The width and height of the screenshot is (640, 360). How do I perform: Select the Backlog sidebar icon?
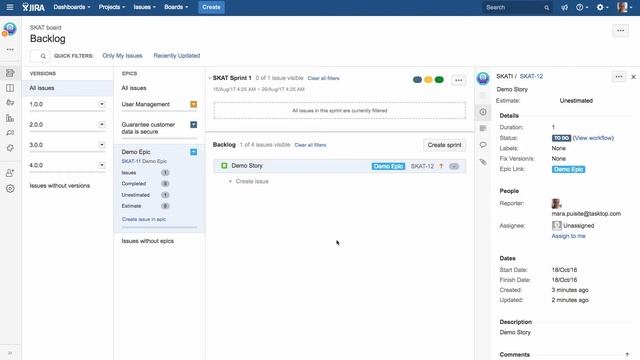pyautogui.click(x=10, y=73)
